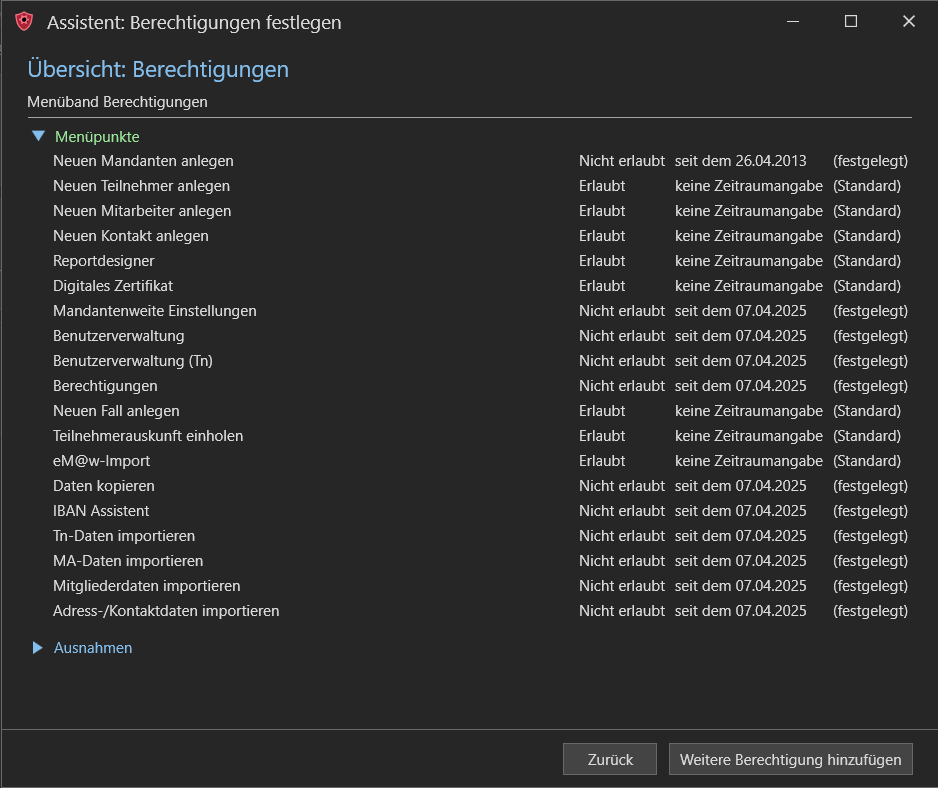Minimize the assistant window
The image size is (938, 788).
pyautogui.click(x=793, y=22)
